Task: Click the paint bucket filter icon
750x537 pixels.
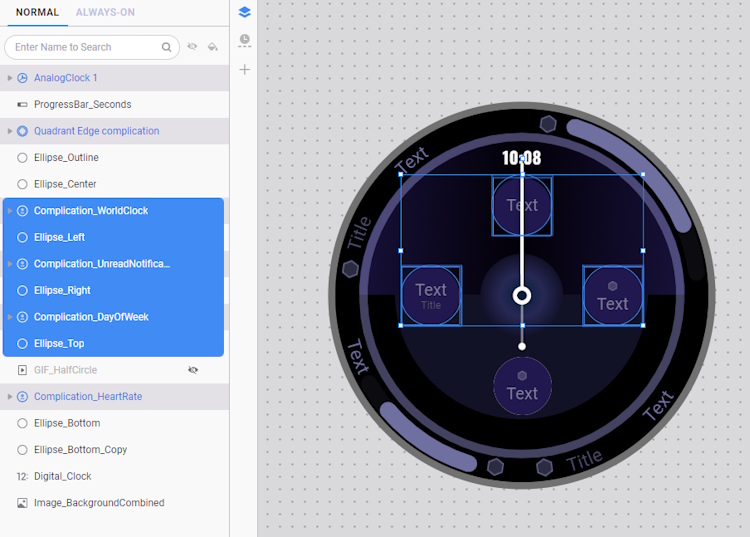Action: [213, 47]
